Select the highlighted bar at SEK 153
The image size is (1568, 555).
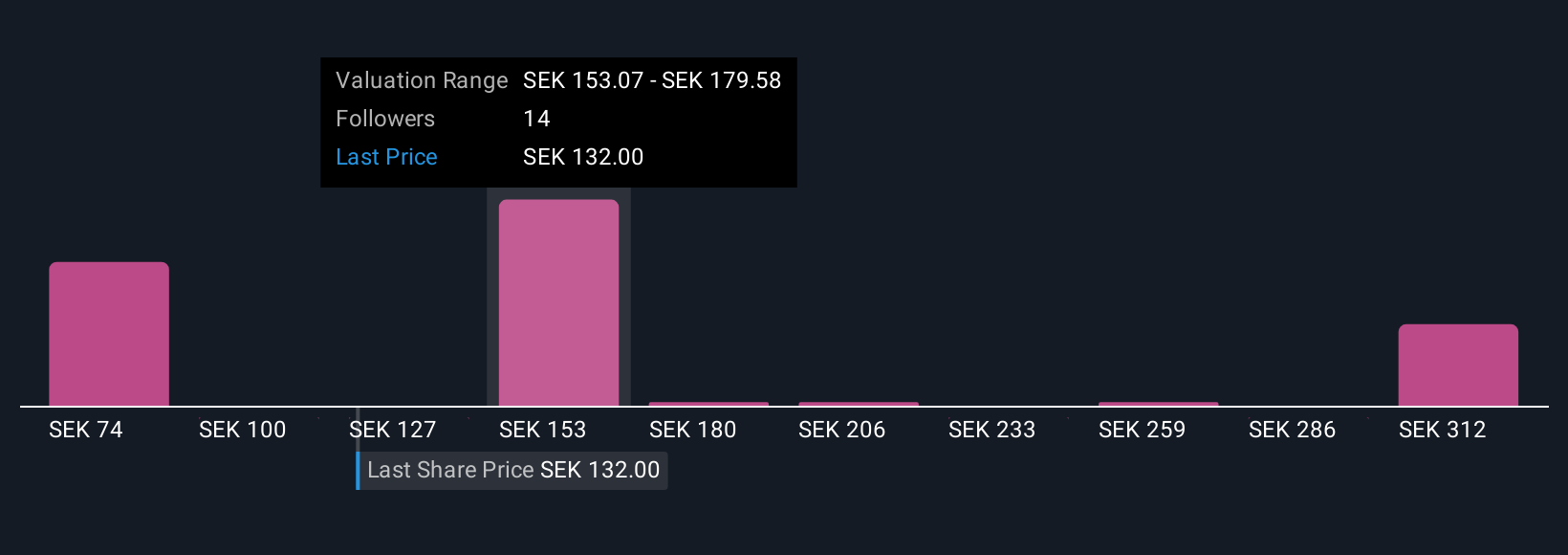558,302
